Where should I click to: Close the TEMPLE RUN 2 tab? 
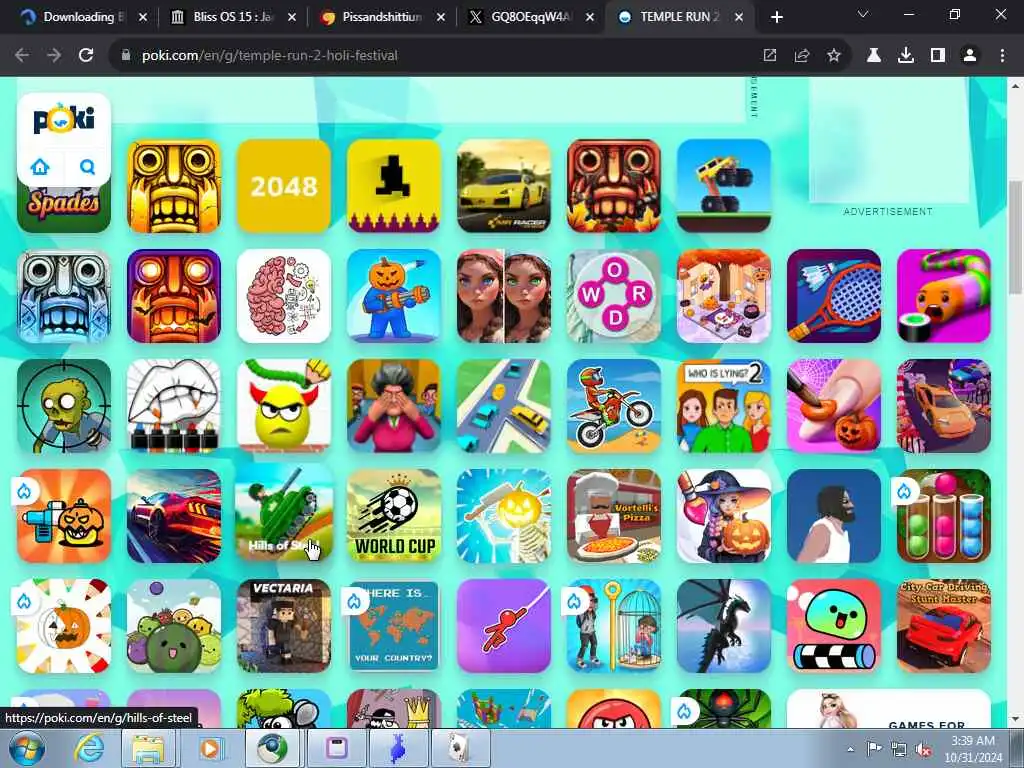pyautogui.click(x=739, y=18)
